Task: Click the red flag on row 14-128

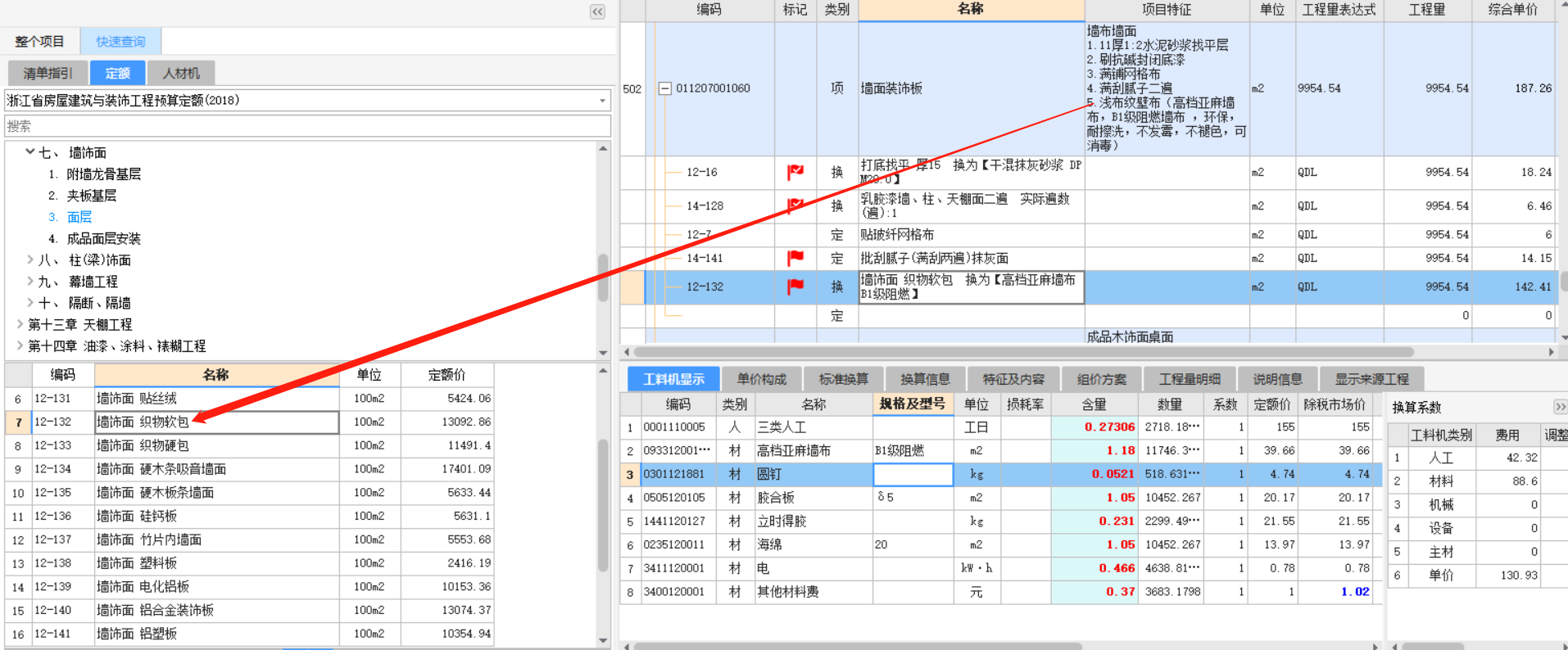Action: coord(795,205)
